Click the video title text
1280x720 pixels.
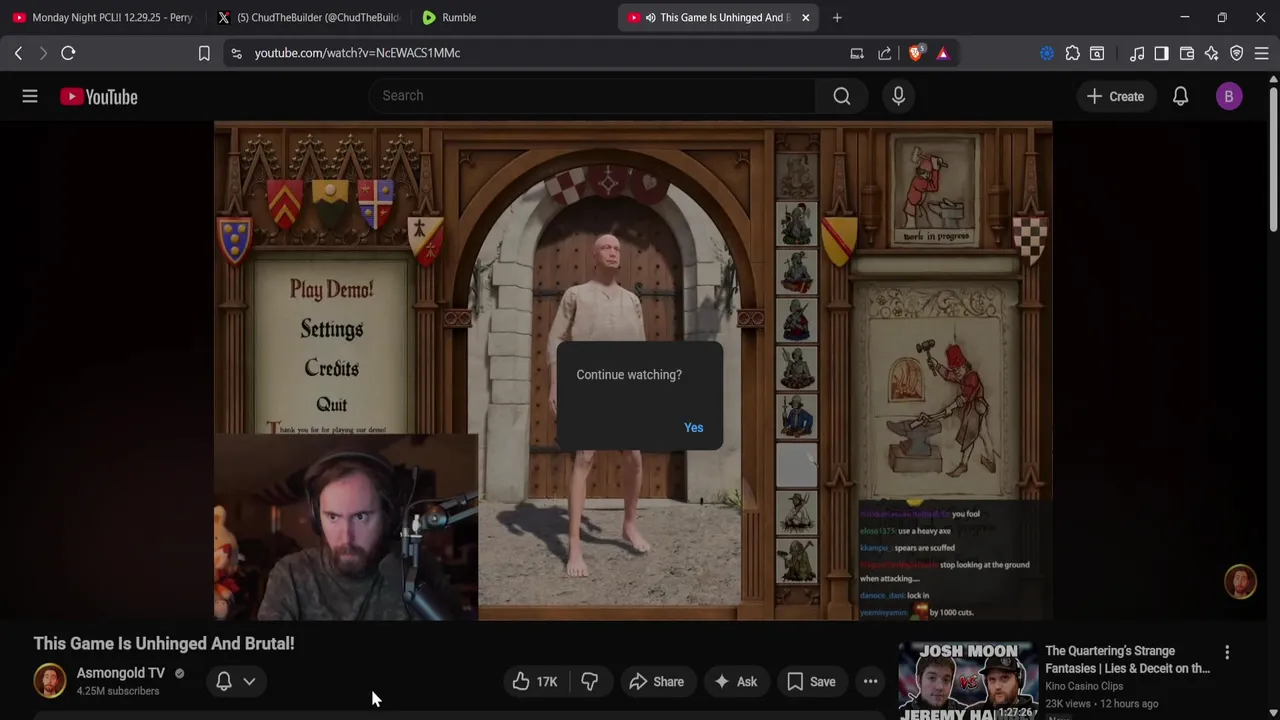pos(164,644)
